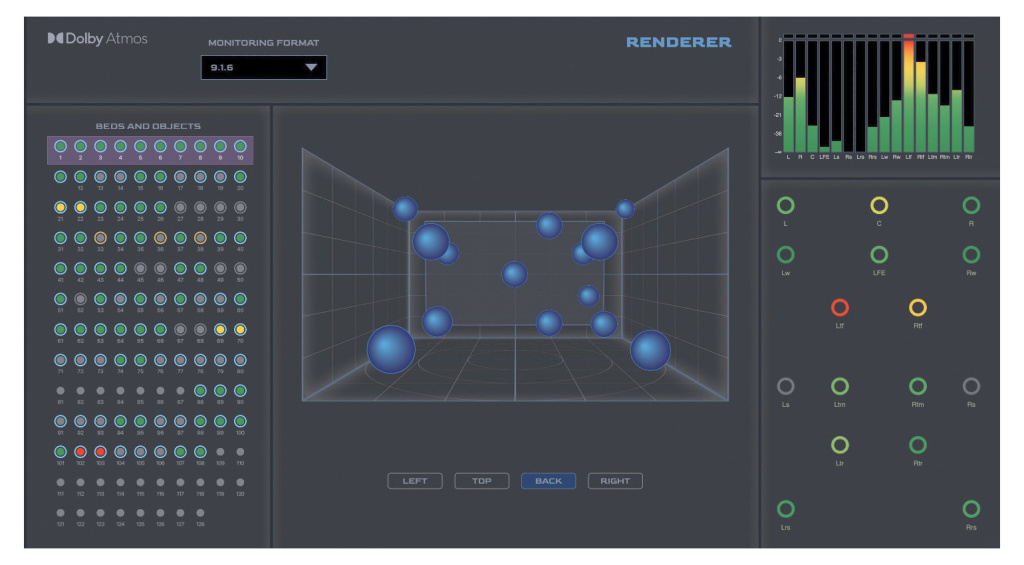This screenshot has width=1024, height=565.
Task: Click the red Ltf speaker indicator
Action: tap(840, 308)
